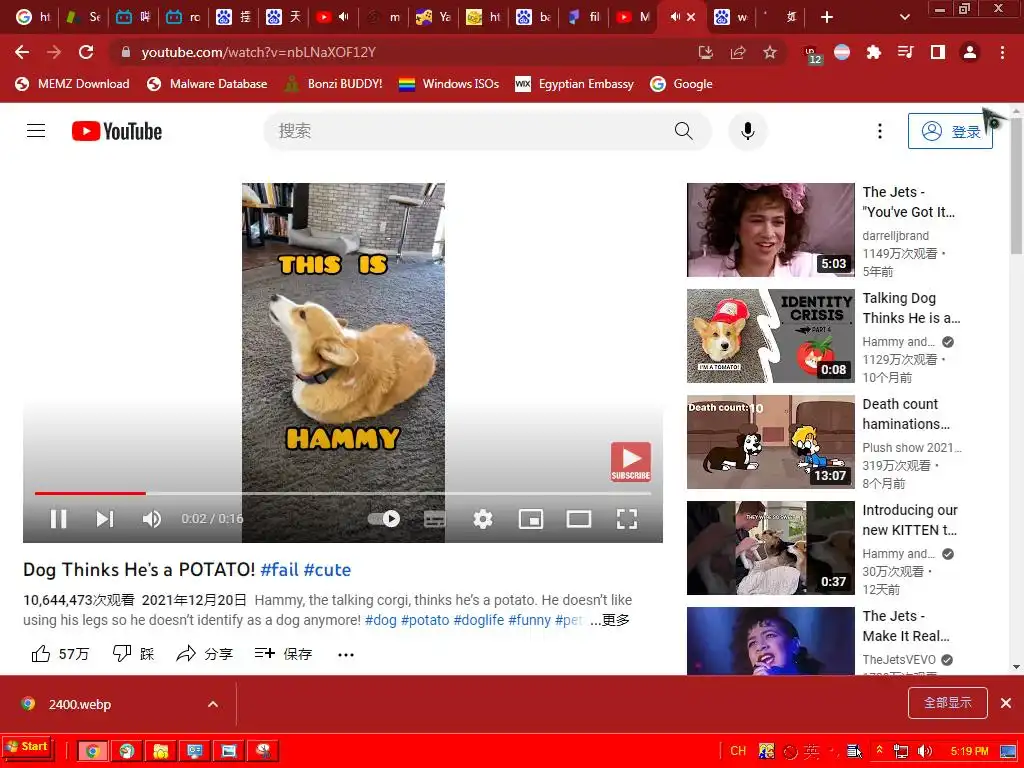This screenshot has height=768, width=1024.
Task: Start voice search with microphone
Action: click(748, 131)
